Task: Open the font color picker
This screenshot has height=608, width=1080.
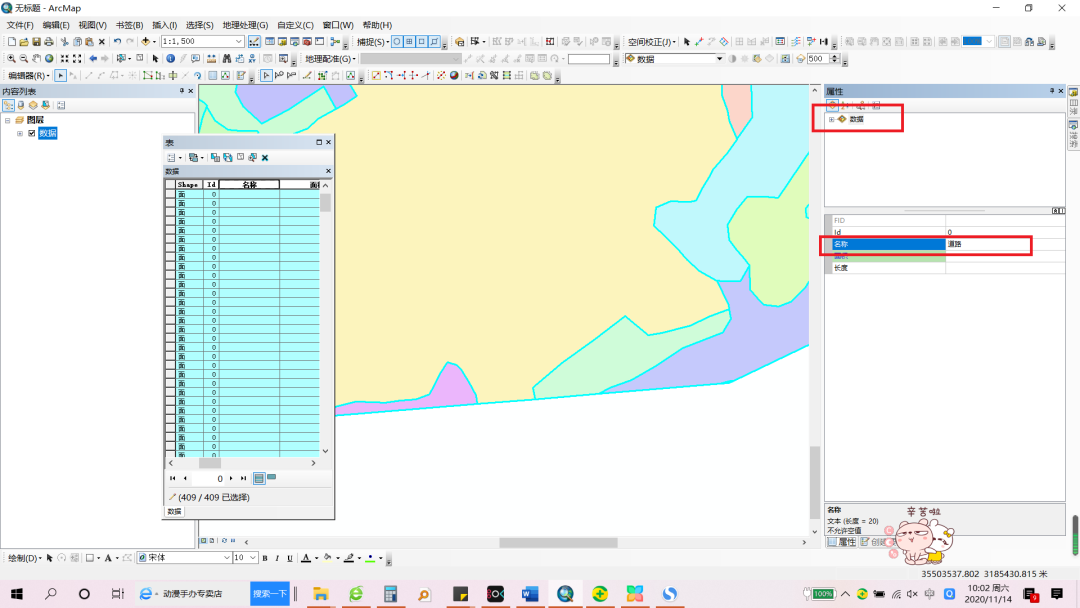Action: [307, 558]
